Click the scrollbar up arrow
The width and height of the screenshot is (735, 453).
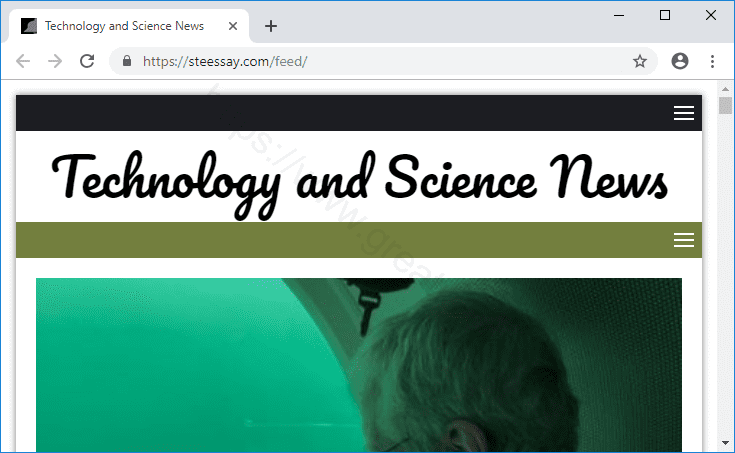tap(725, 89)
